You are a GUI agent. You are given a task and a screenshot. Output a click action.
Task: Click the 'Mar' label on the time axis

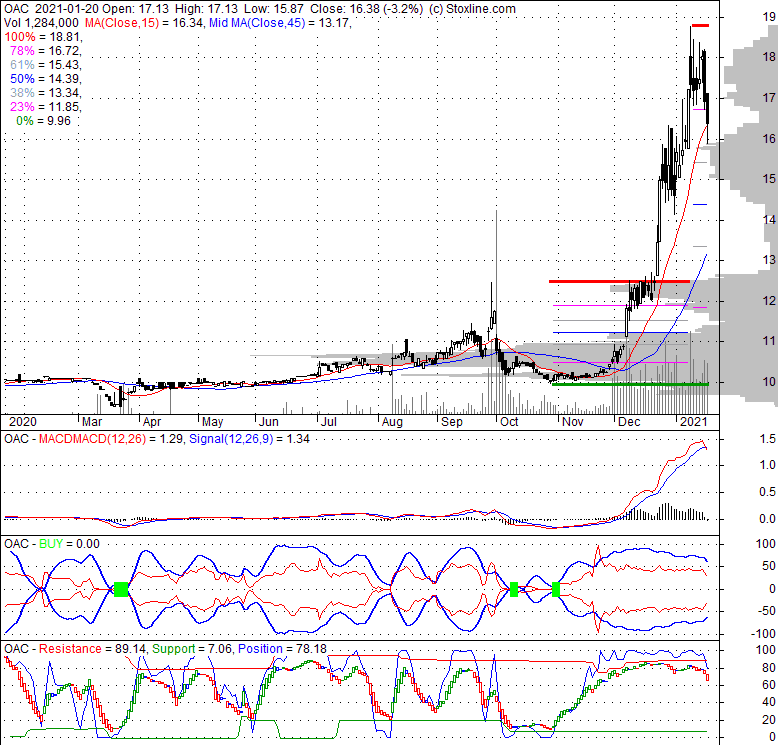tap(92, 422)
